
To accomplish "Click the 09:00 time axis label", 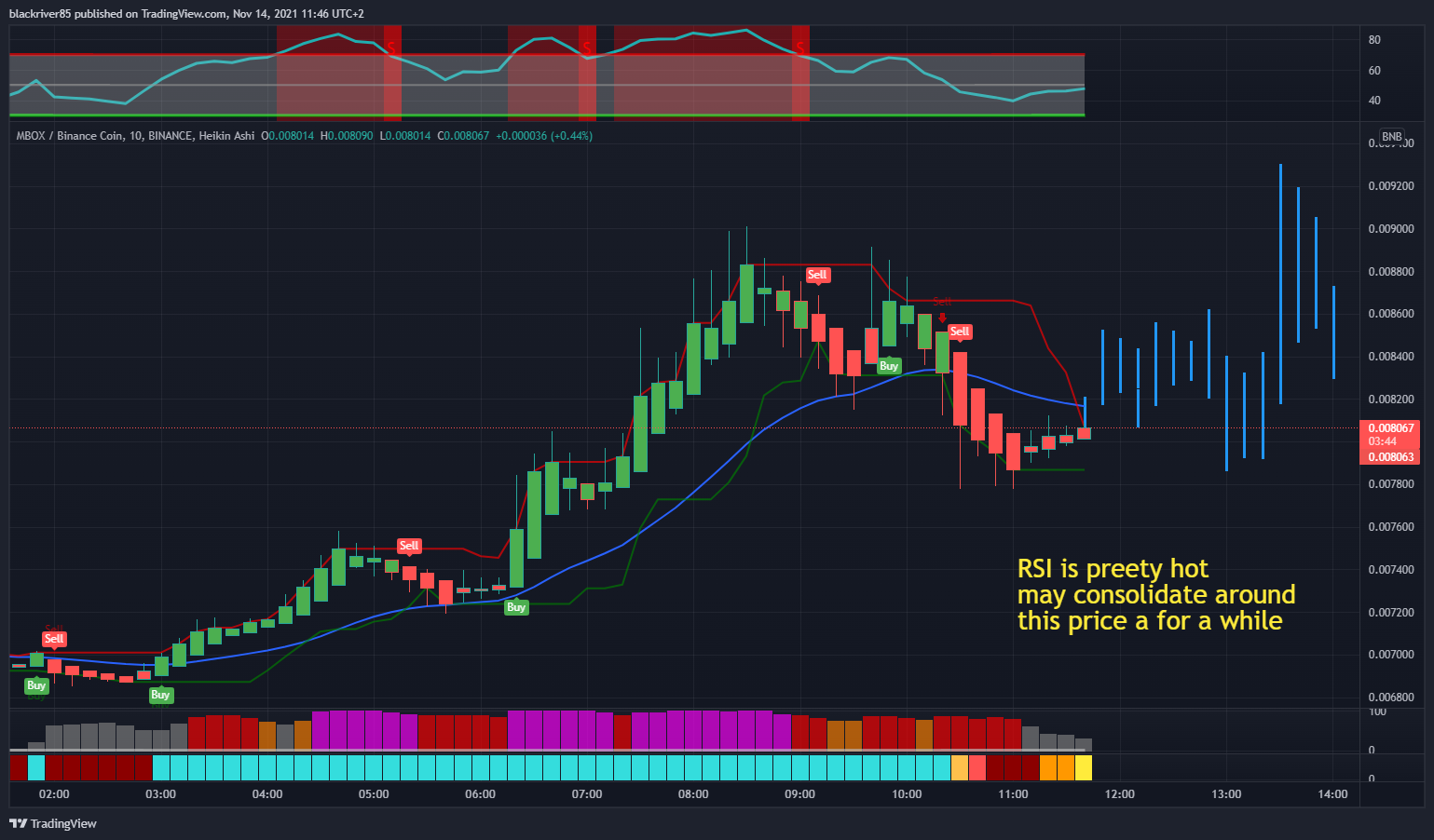I will pos(799,794).
